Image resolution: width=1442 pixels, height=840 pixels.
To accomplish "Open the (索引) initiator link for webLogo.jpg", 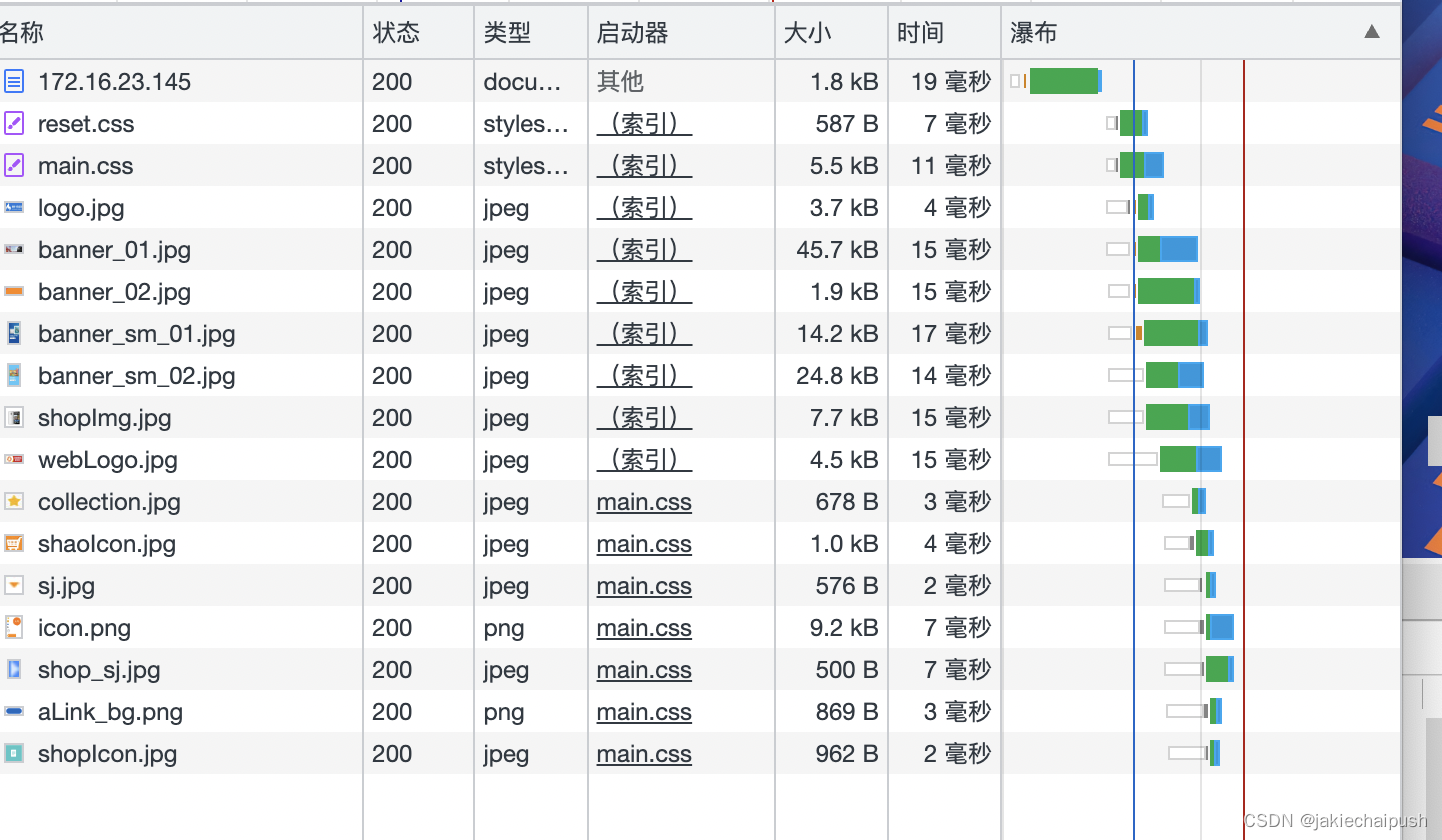I will point(644,460).
